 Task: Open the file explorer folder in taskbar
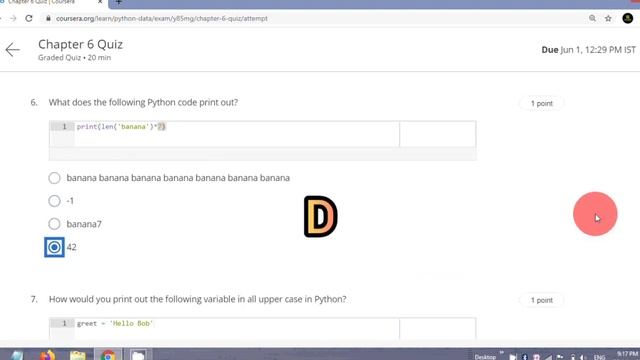(x=78, y=355)
